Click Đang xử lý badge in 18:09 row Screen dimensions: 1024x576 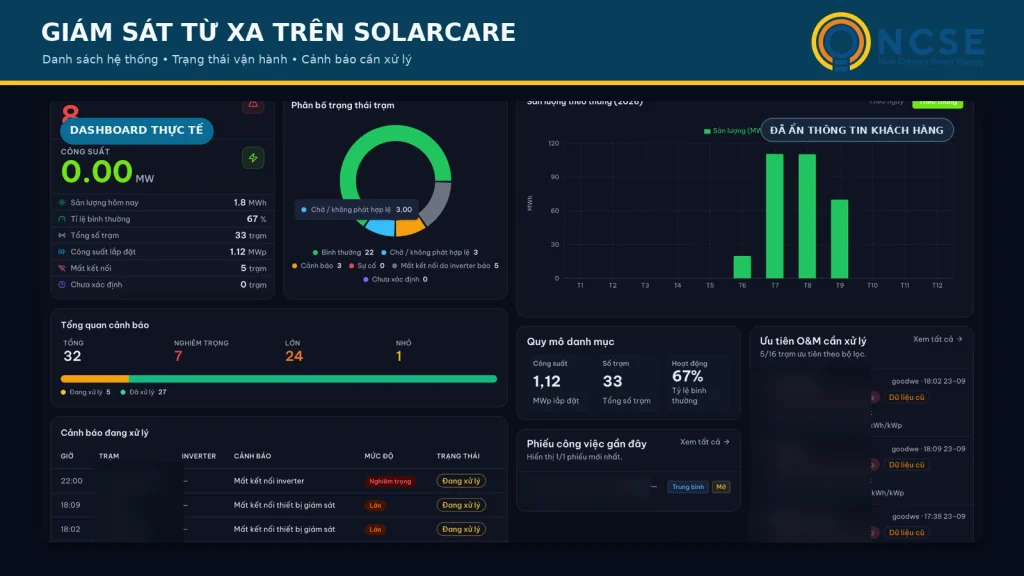pos(461,505)
